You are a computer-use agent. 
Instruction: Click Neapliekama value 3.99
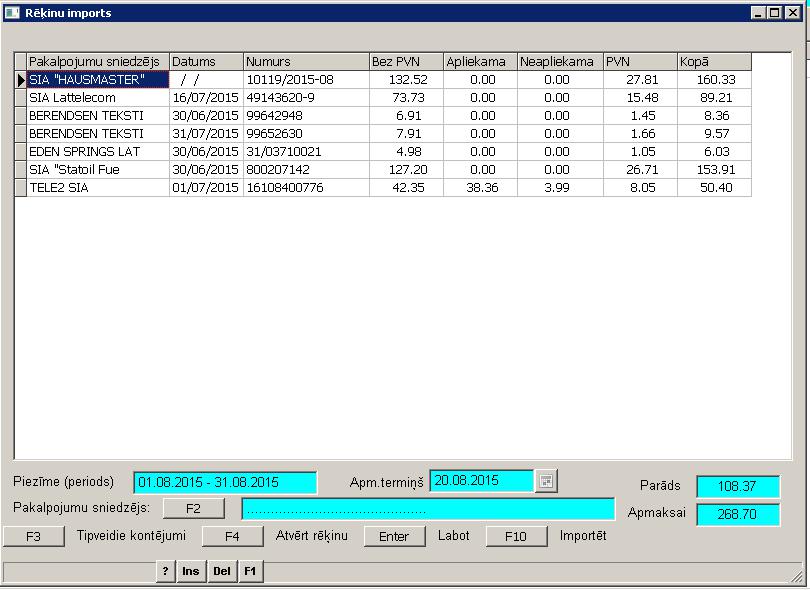(x=560, y=188)
